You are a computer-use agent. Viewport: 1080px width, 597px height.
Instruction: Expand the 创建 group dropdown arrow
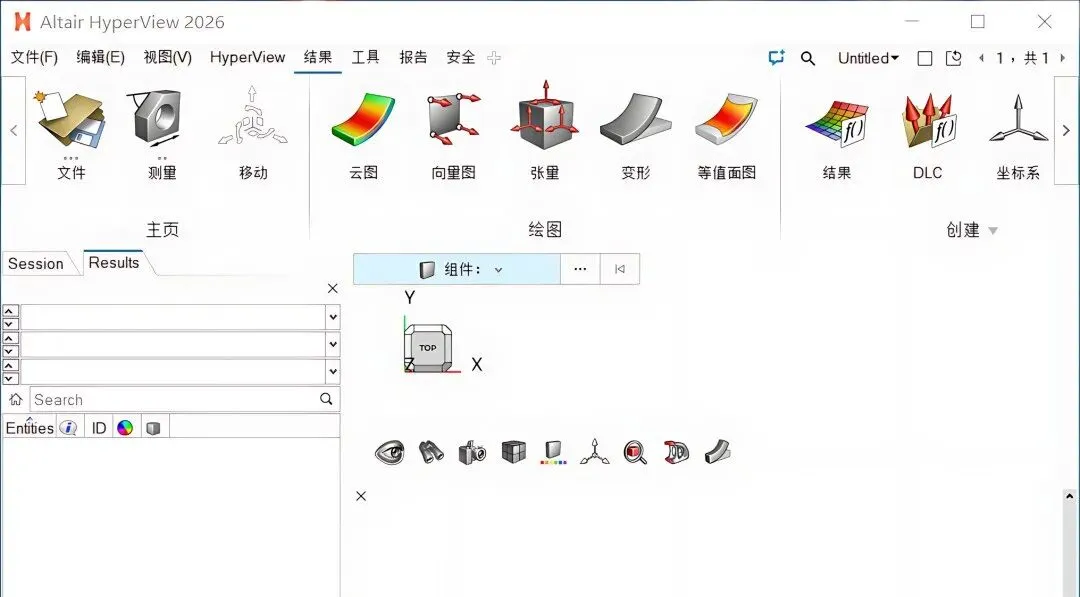993,231
